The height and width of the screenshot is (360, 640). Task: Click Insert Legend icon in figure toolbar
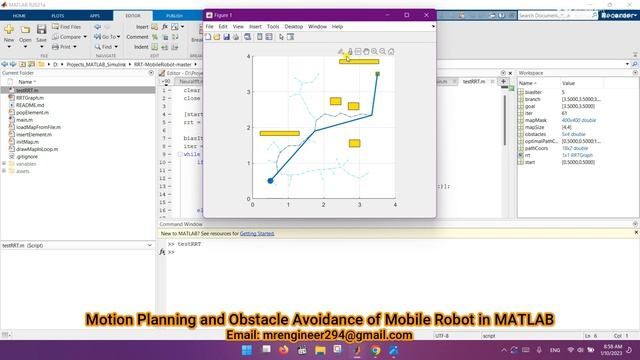coord(269,37)
